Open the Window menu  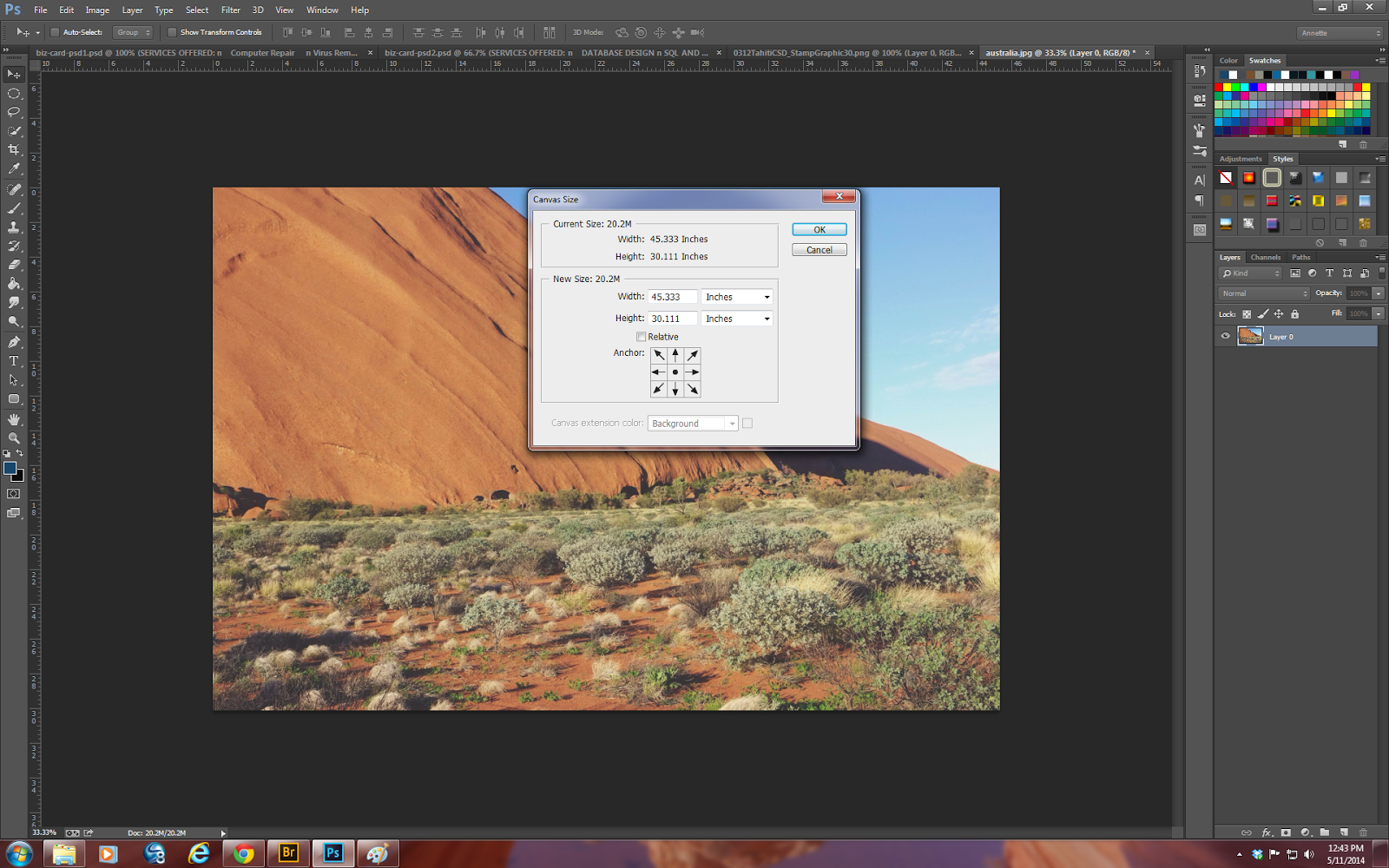click(x=322, y=10)
